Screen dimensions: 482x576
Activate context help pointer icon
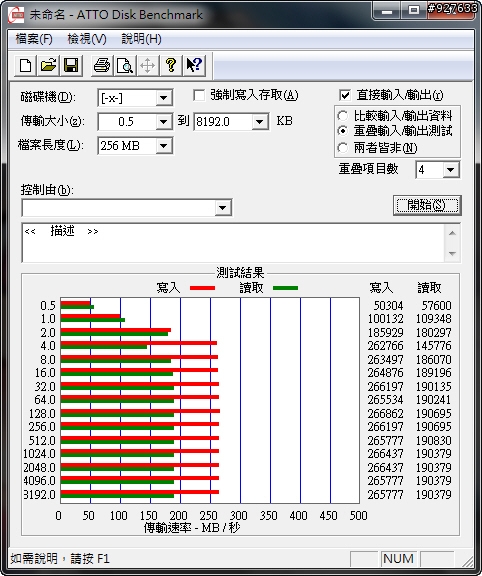[x=194, y=66]
